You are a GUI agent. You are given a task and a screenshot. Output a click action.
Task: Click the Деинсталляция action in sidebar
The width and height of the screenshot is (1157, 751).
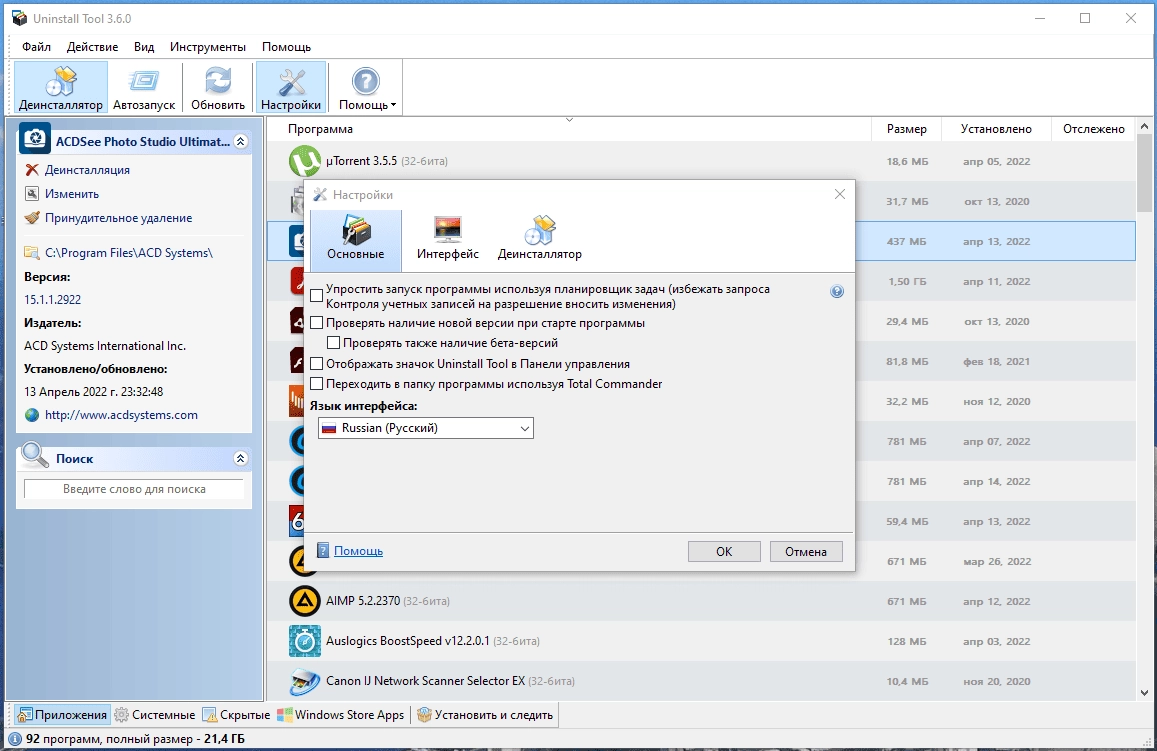coord(87,170)
